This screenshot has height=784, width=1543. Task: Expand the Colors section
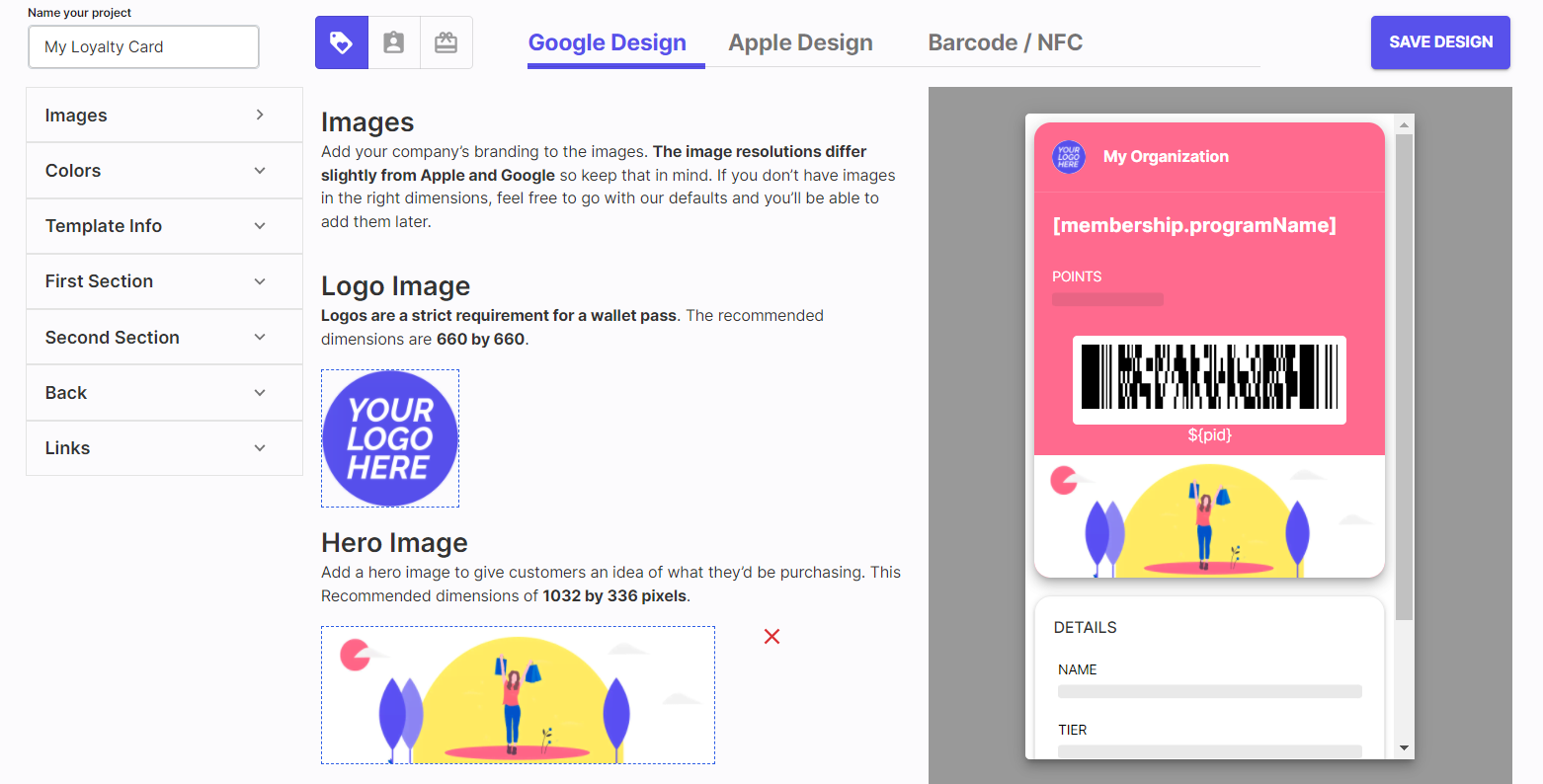tap(164, 171)
